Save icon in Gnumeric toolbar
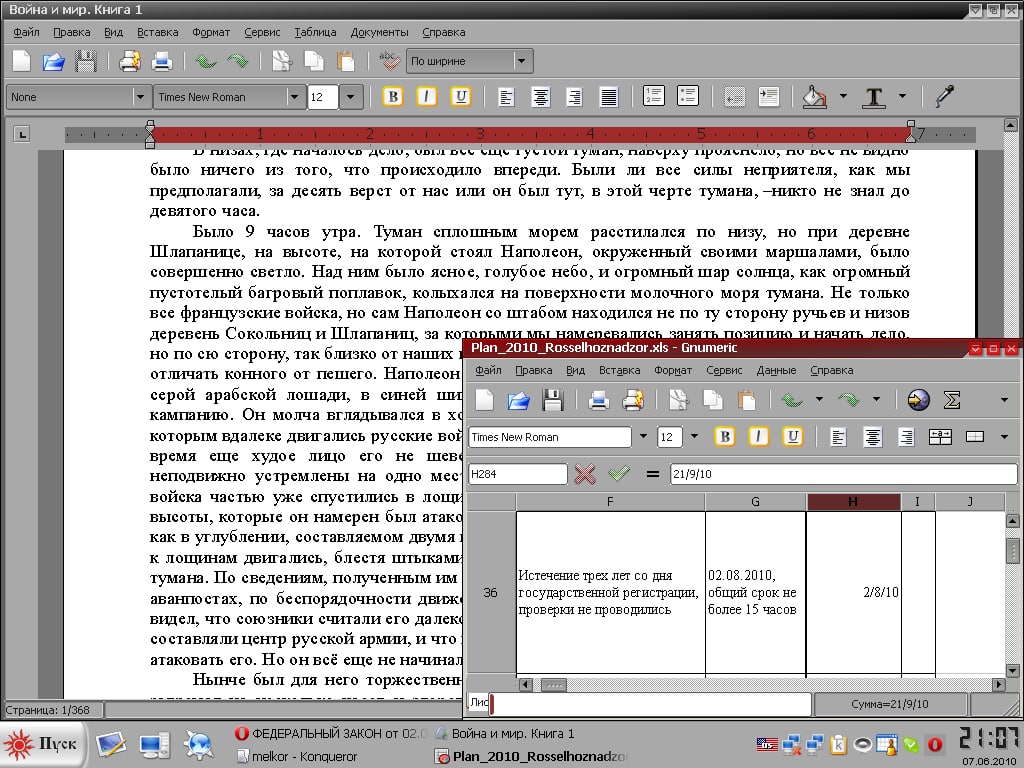 (x=552, y=400)
